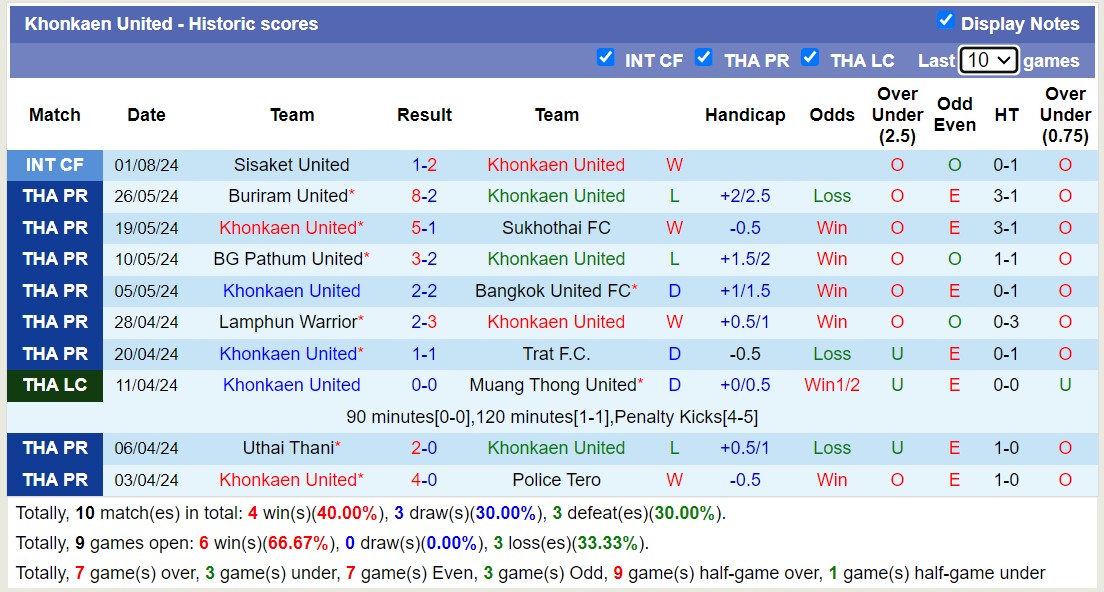The image size is (1104, 592).
Task: Disable the INT CF filter checkbox
Action: click(x=606, y=58)
